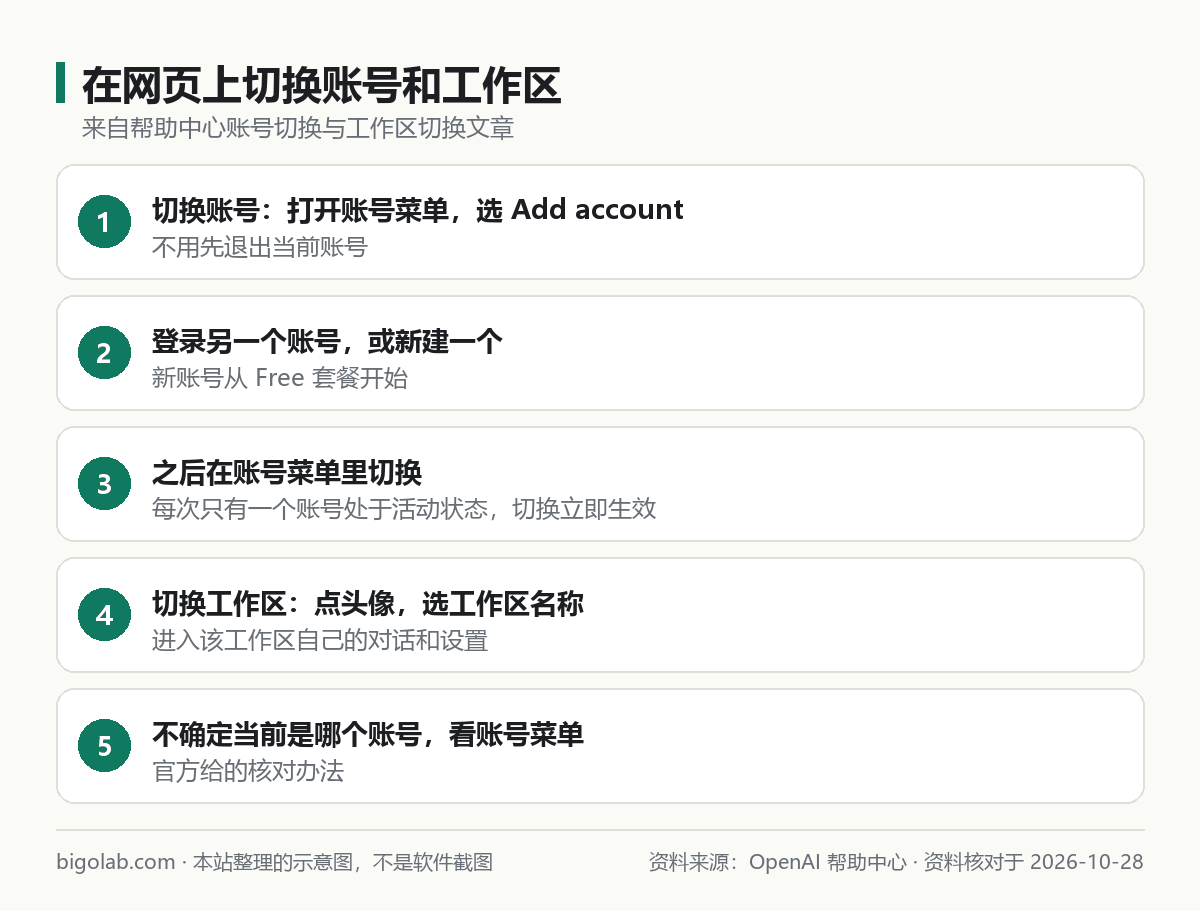The image size is (1200, 911).
Task: Click the note 进入该工作区自己的对话和设置
Action: [x=320, y=640]
